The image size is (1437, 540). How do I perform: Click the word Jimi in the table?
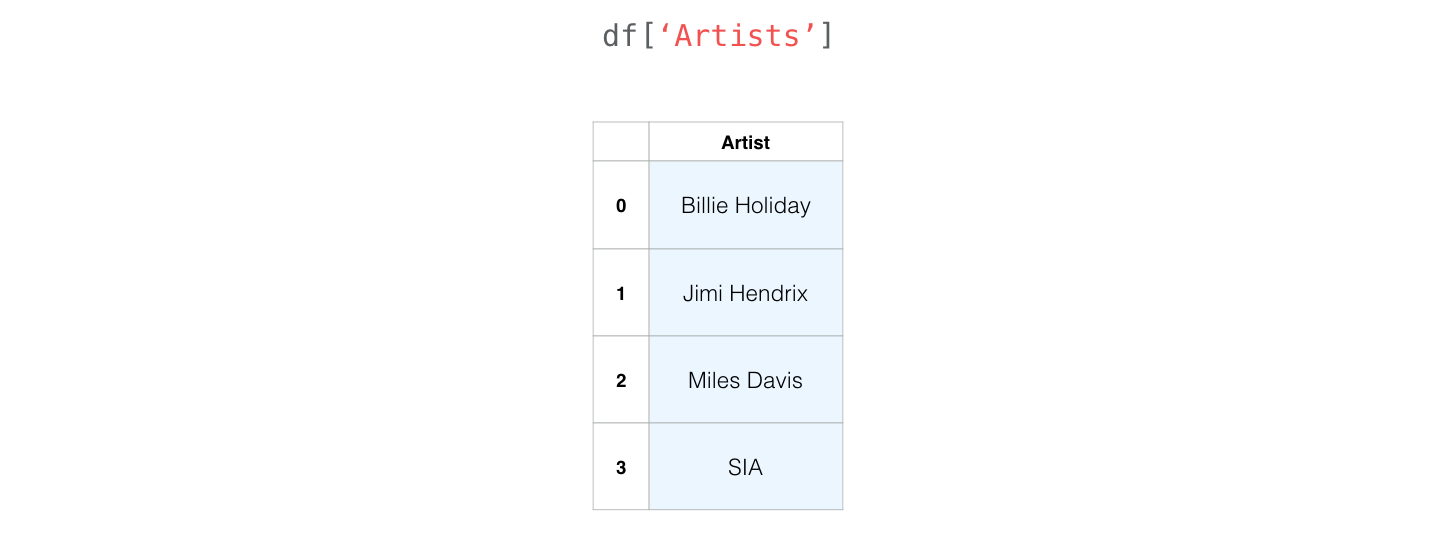702,293
